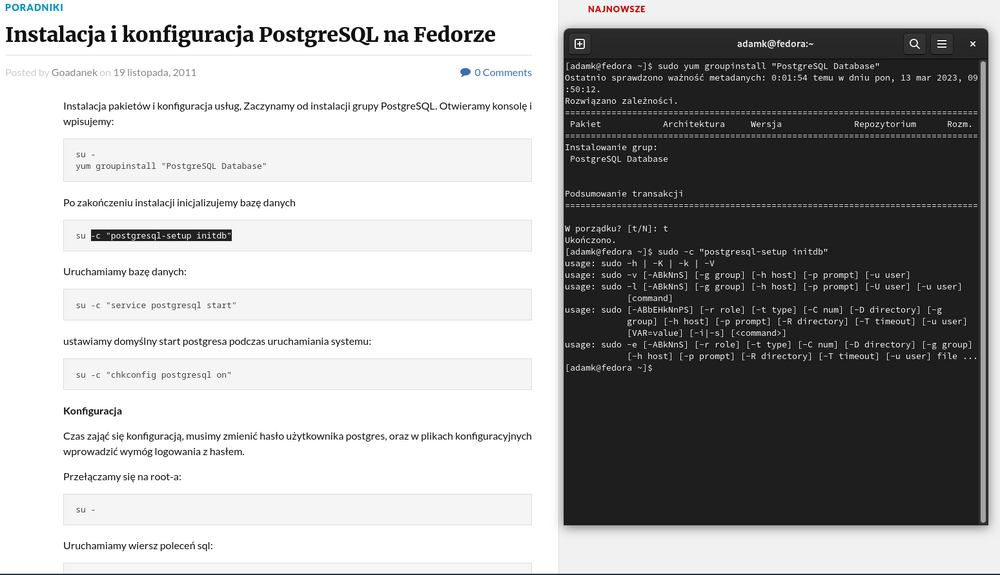This screenshot has height=575, width=1000.
Task: Visit author Goadanek's profile link
Action: click(74, 72)
